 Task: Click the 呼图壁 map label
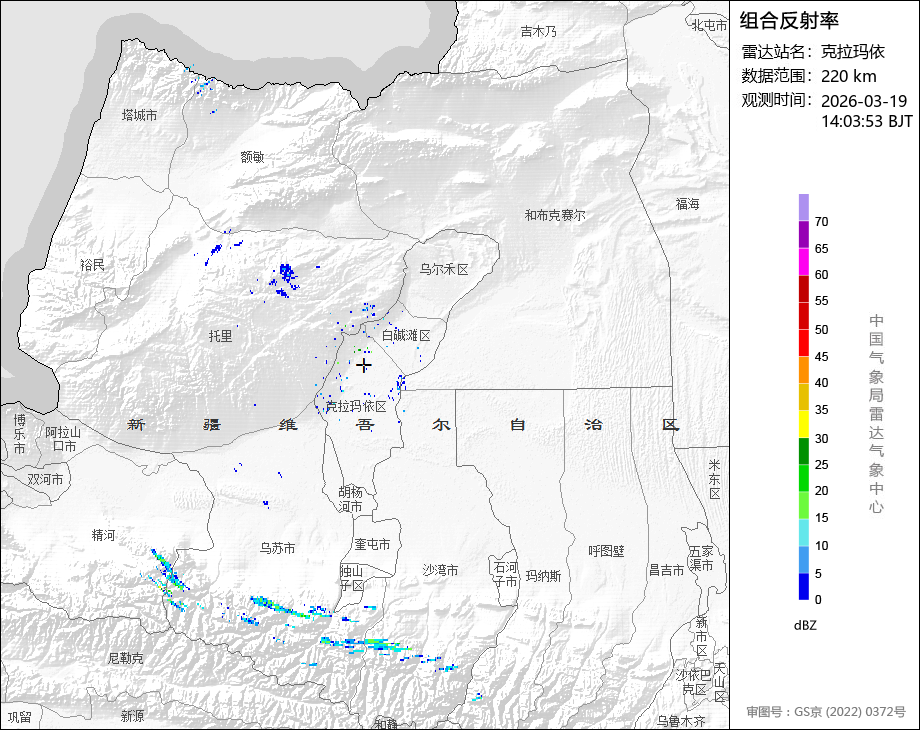point(606,551)
